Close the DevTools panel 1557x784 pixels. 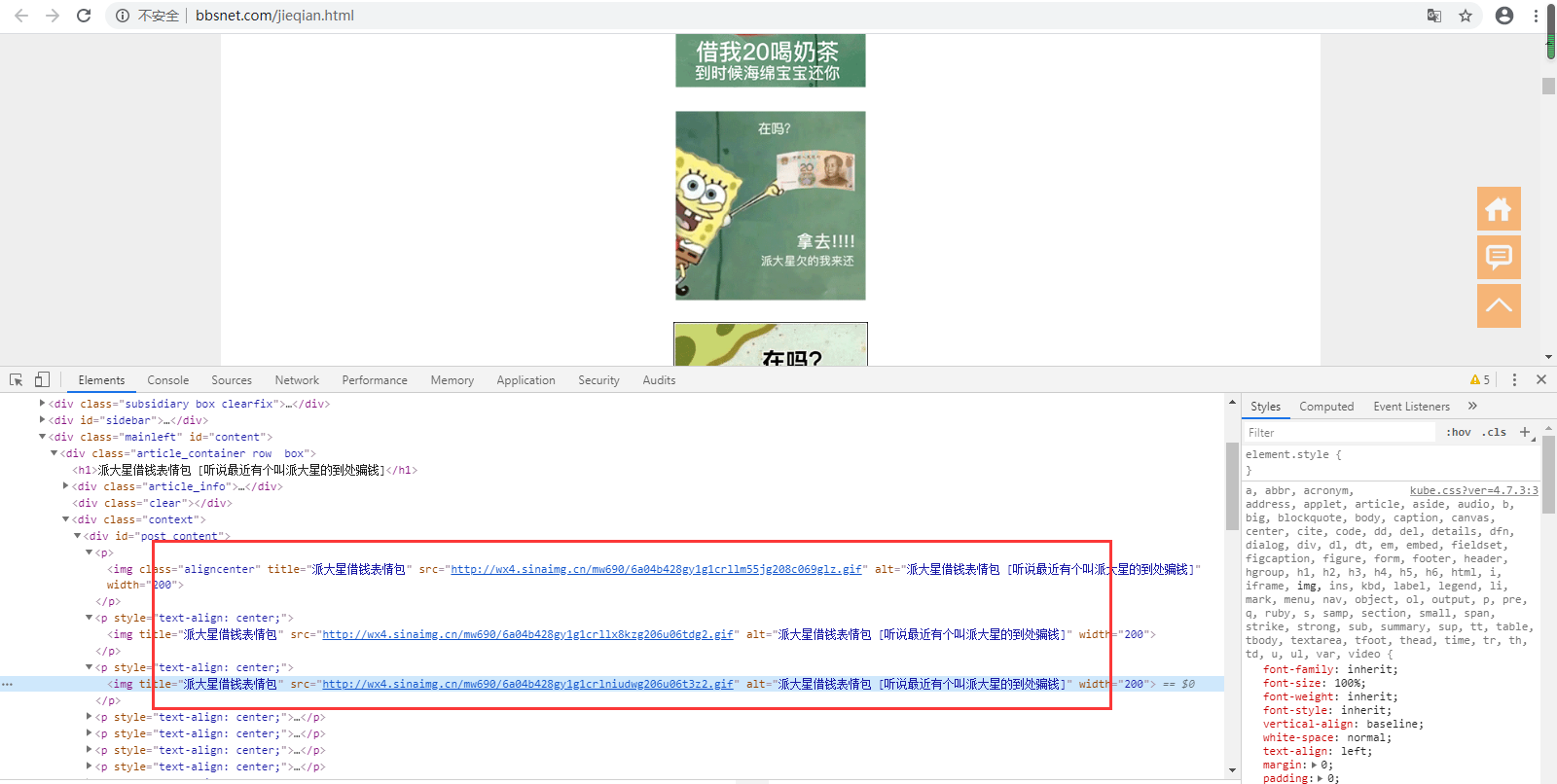(x=1541, y=379)
